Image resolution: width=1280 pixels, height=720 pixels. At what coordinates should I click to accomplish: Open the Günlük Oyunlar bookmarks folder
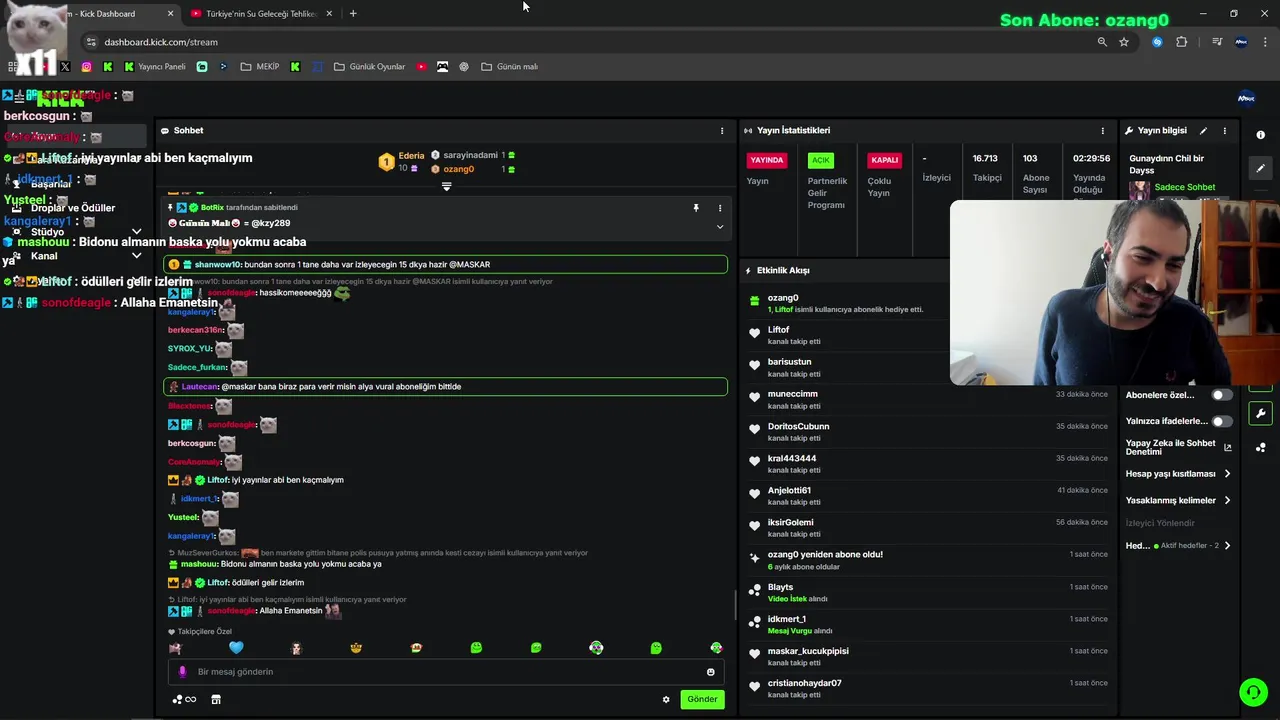pos(369,67)
